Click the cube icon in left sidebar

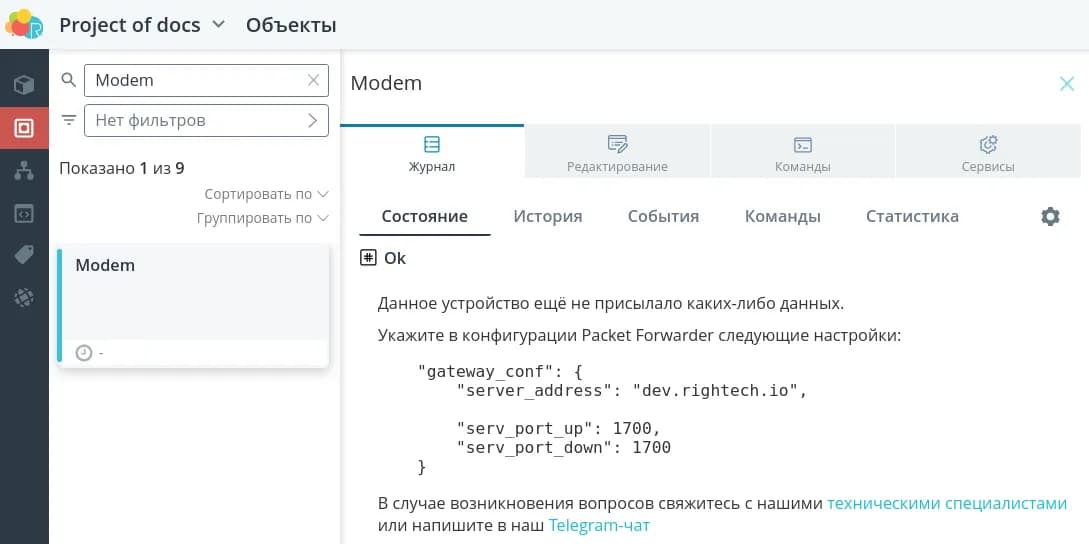coord(24,85)
